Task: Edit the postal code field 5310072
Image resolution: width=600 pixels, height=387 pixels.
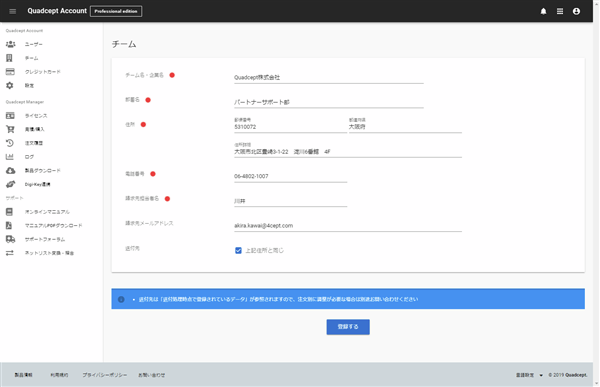Action: [x=290, y=126]
